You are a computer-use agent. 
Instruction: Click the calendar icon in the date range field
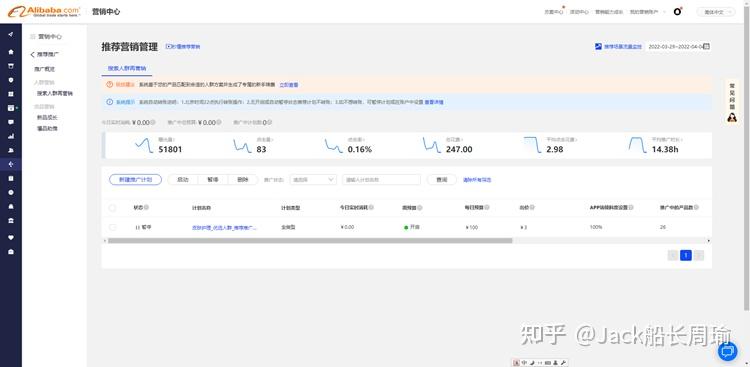coord(706,46)
